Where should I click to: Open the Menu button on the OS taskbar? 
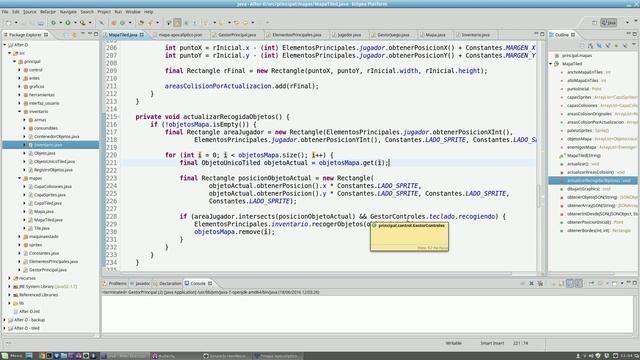12,356
